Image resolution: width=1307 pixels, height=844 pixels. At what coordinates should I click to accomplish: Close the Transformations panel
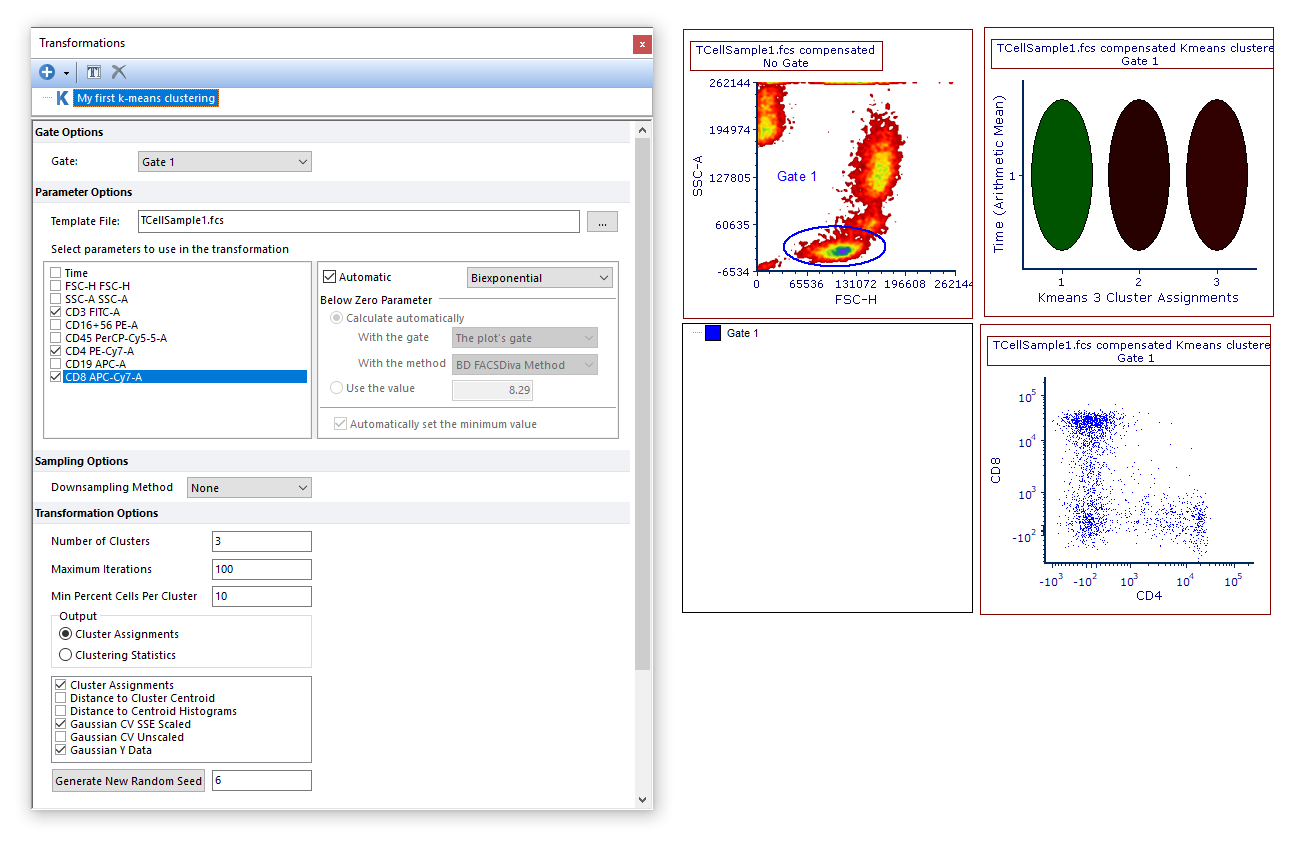tap(642, 44)
